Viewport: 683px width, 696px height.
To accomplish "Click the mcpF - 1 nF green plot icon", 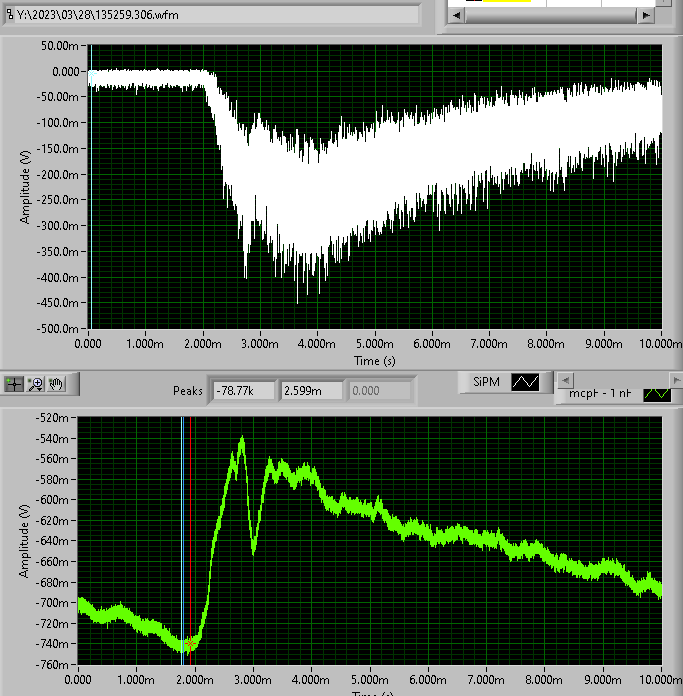I will [657, 394].
